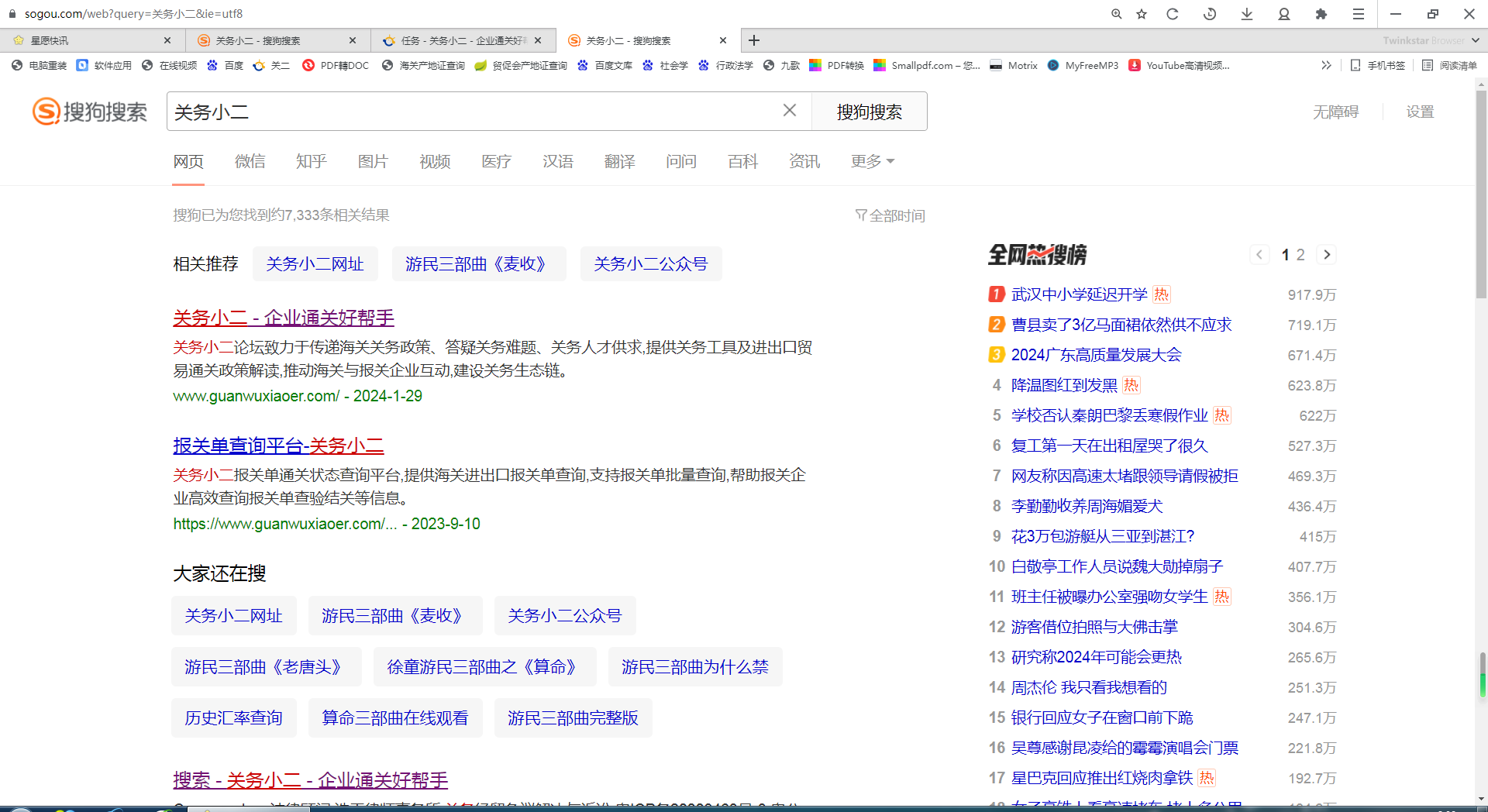The image size is (1488, 812).
Task: Expand the bookmarks overflow chevron
Action: 1326,66
